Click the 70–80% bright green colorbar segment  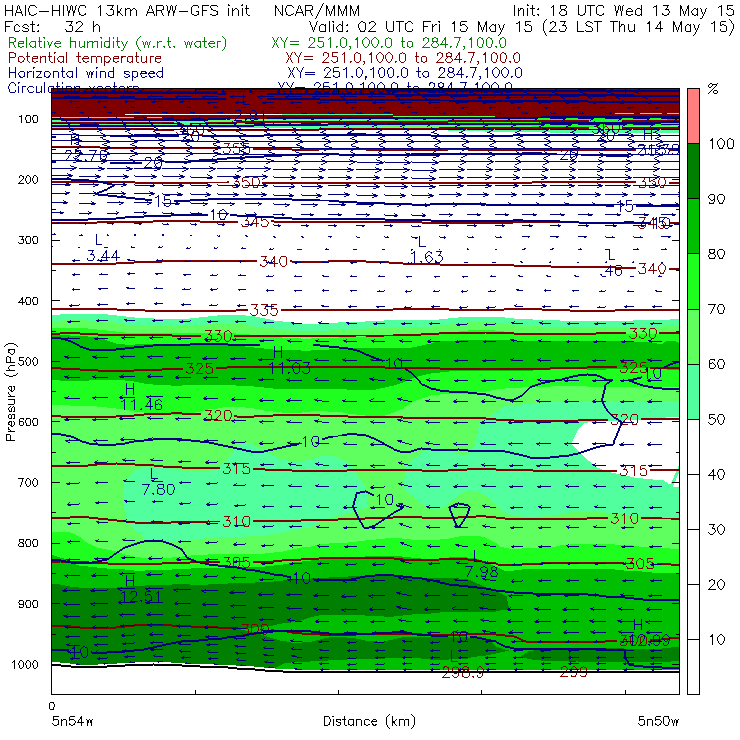(x=693, y=281)
